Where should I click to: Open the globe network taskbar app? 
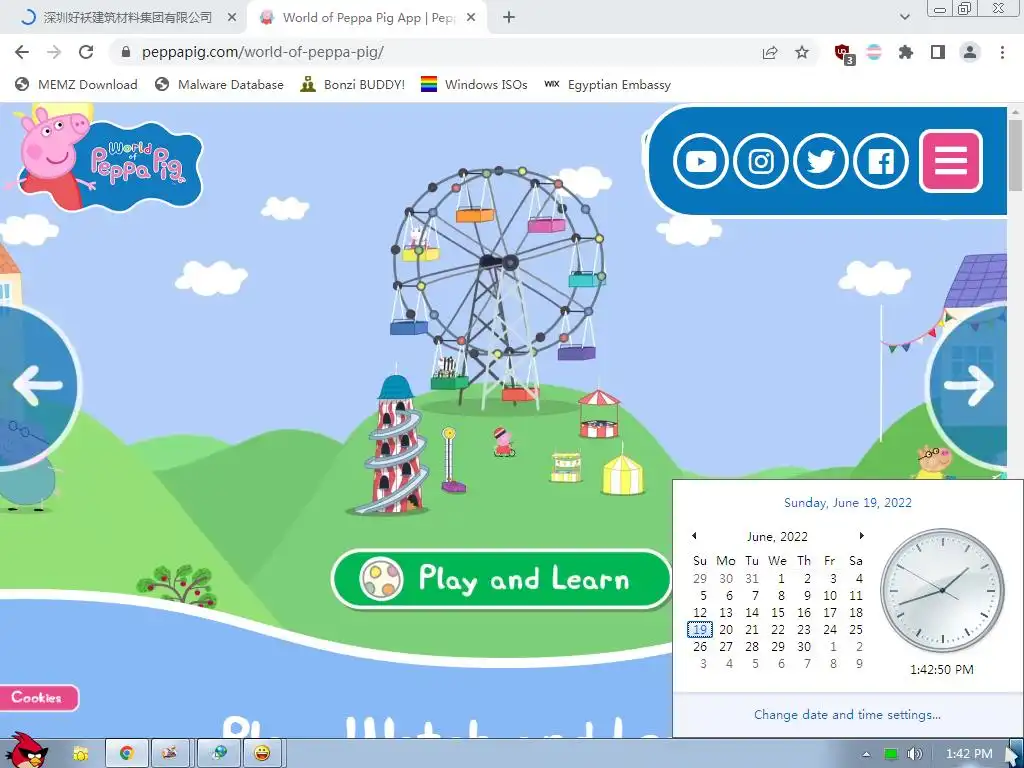(219, 753)
